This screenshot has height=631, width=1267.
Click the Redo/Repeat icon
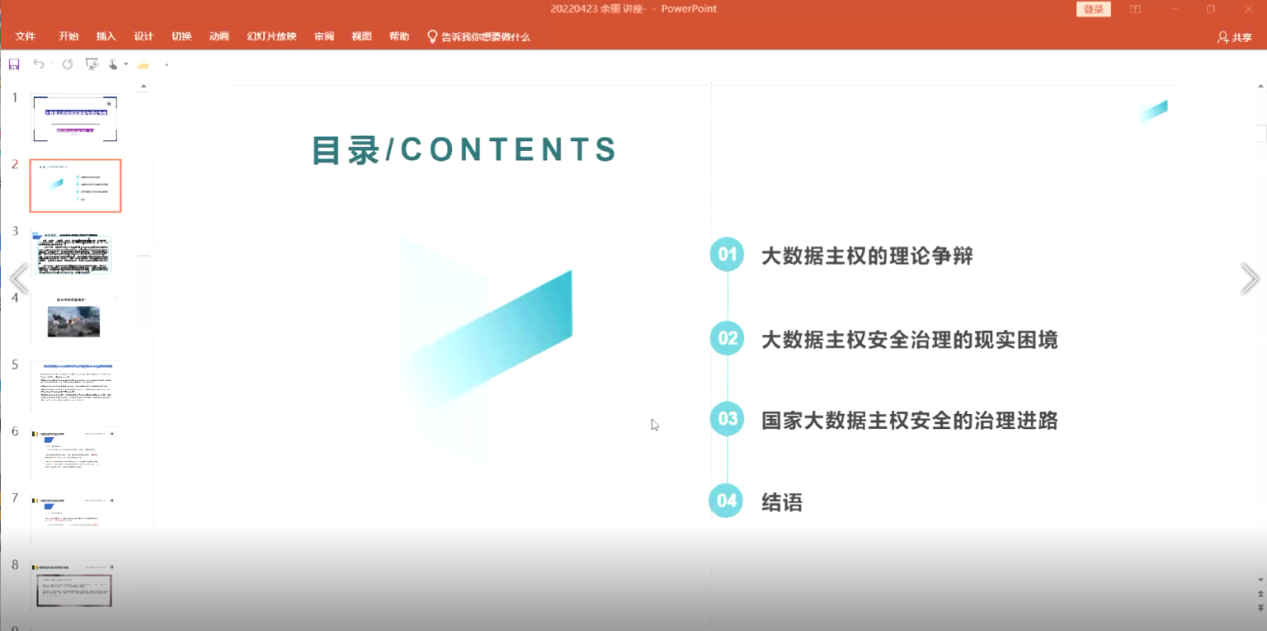(x=67, y=64)
